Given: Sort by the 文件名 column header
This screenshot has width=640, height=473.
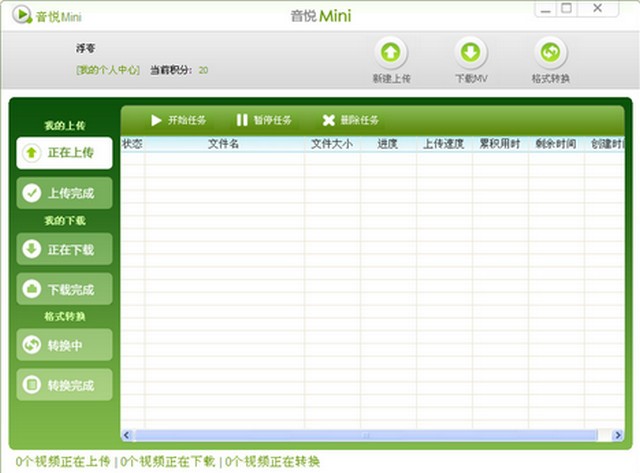Looking at the screenshot, I should (223, 144).
